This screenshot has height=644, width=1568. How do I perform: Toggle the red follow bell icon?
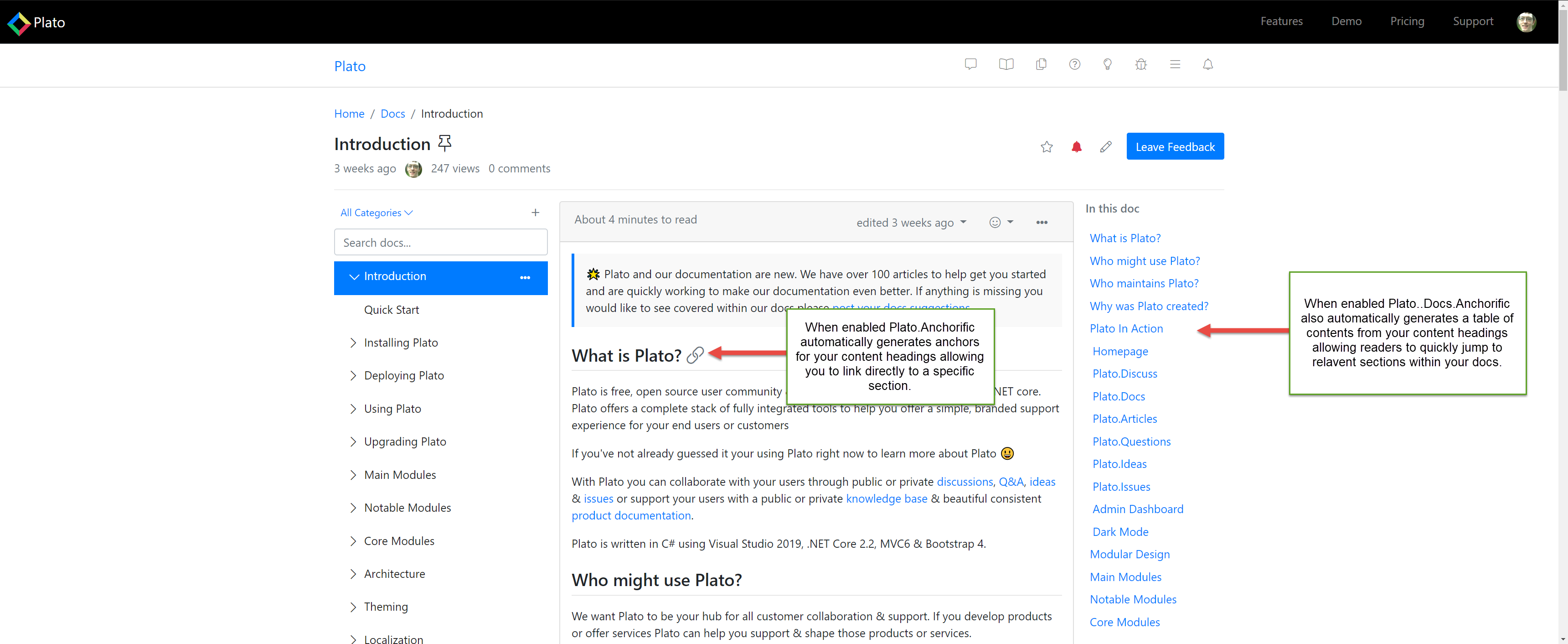point(1077,147)
